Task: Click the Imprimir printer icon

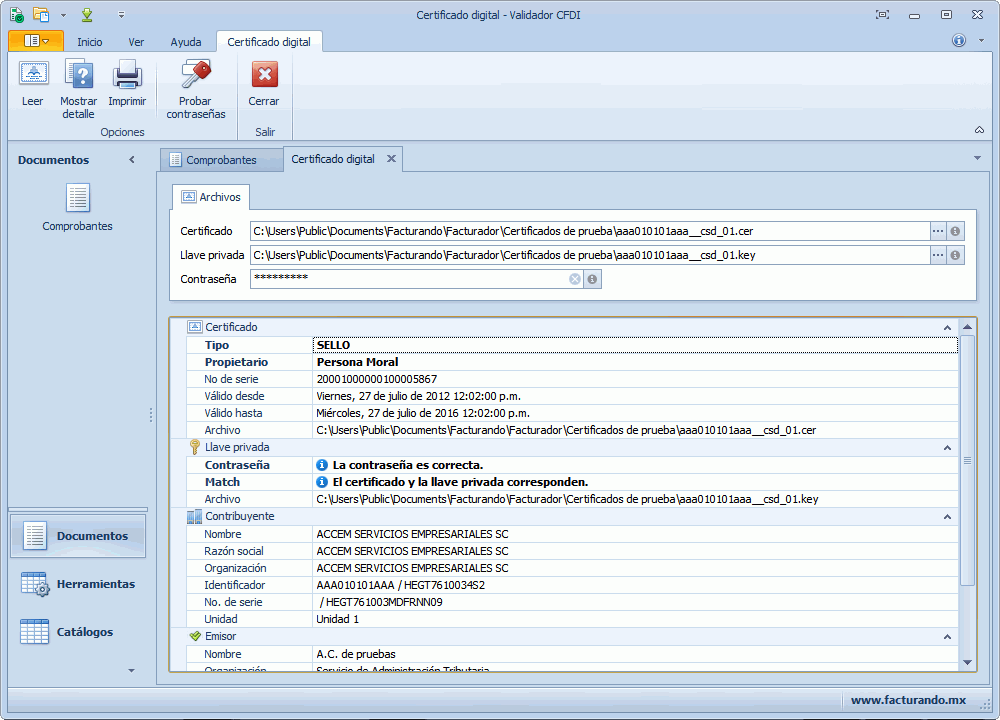Action: click(127, 76)
